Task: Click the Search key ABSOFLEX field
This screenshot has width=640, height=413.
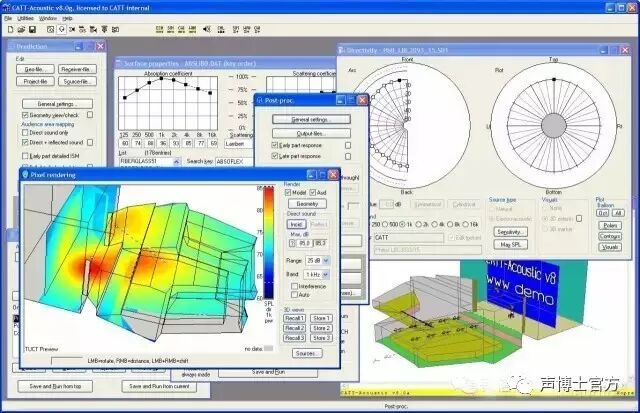Action: tap(233, 162)
